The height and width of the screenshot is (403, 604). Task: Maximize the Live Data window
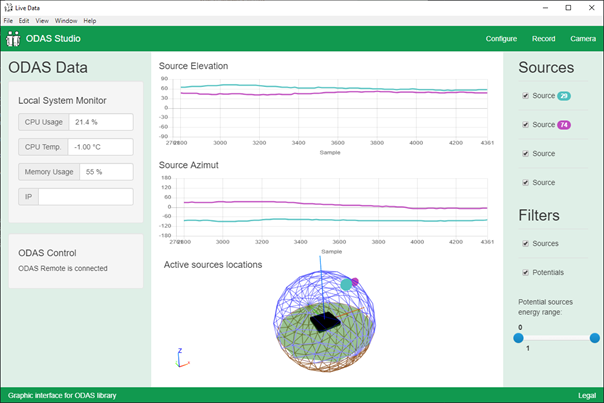(x=568, y=8)
